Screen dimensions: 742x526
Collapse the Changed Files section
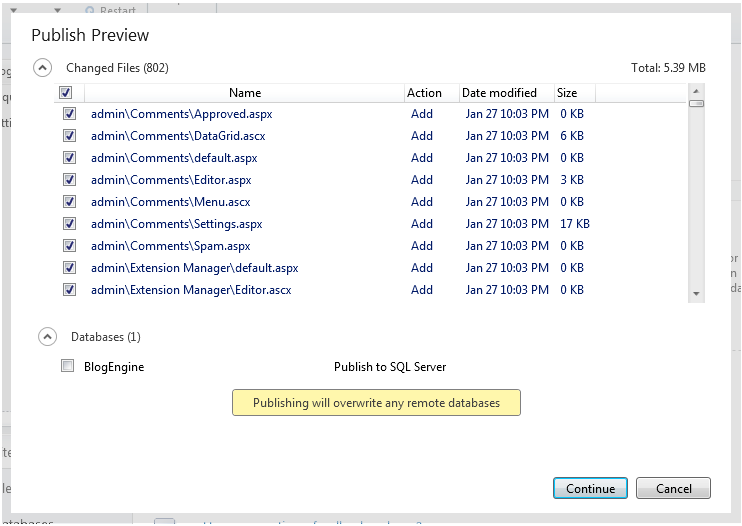pyautogui.click(x=42, y=68)
